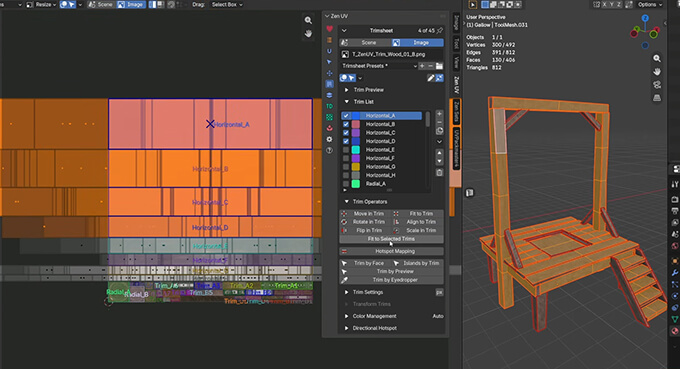Open the Zen Sets sidebar tab
Screen dimensions: 680x369
pyautogui.click(x=456, y=111)
